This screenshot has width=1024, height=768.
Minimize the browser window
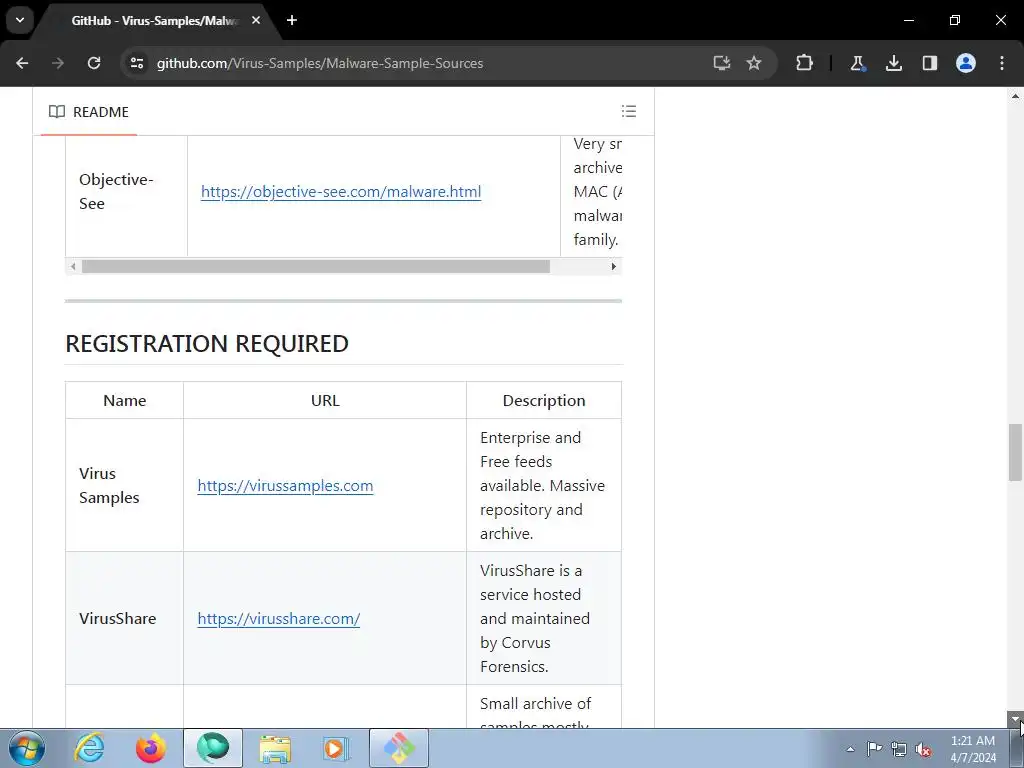pos(908,20)
